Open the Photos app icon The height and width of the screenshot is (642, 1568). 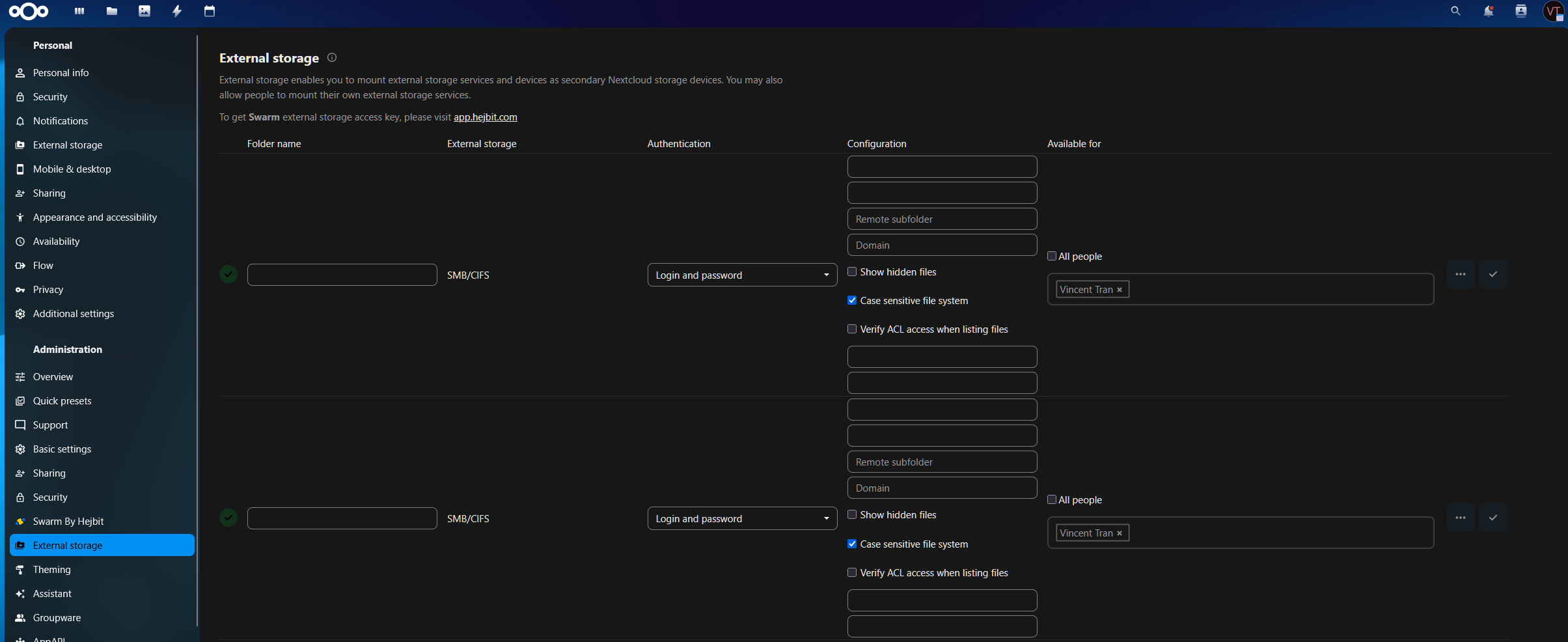click(x=144, y=11)
